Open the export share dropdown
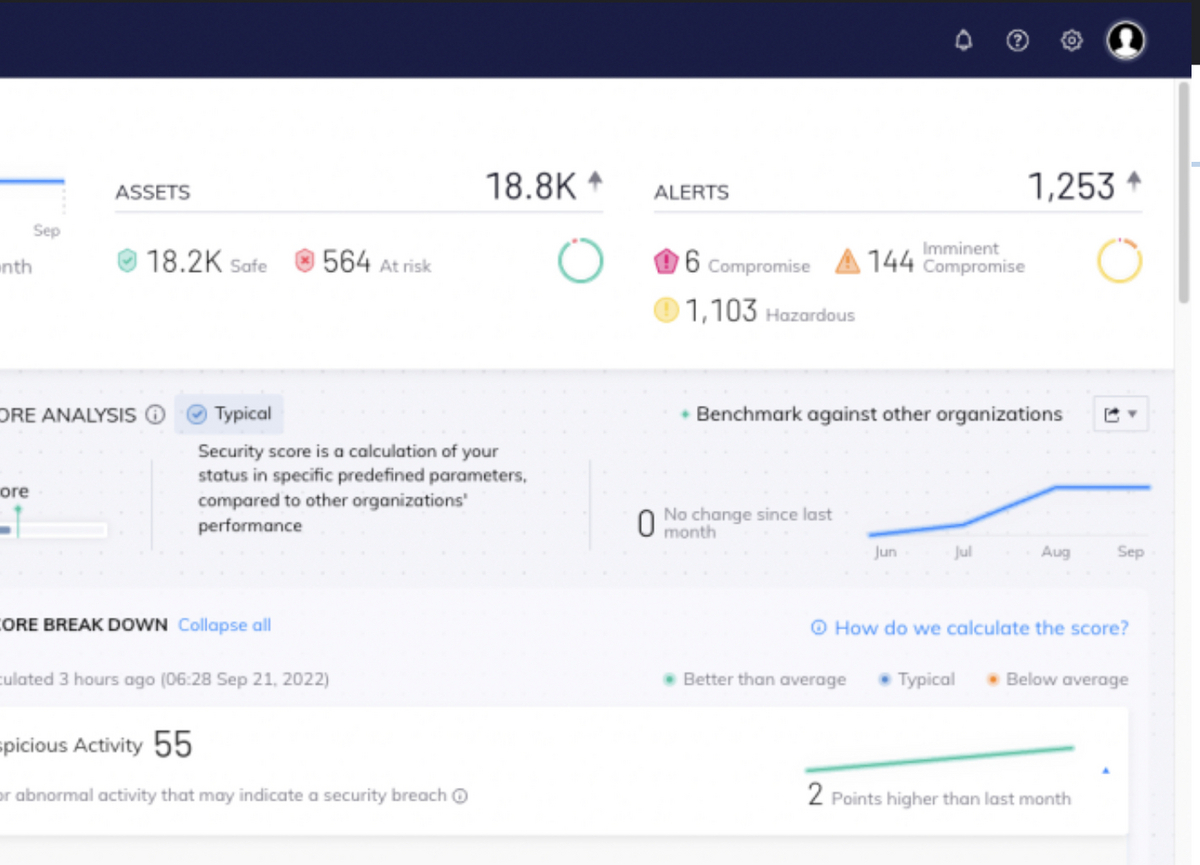 (x=1120, y=414)
